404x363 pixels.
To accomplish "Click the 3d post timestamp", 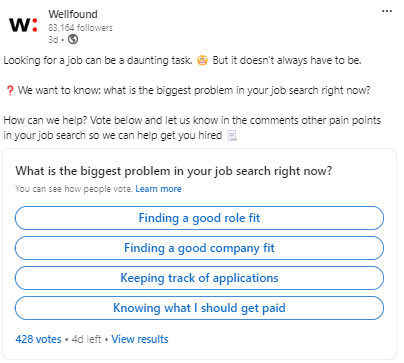I will (53, 40).
